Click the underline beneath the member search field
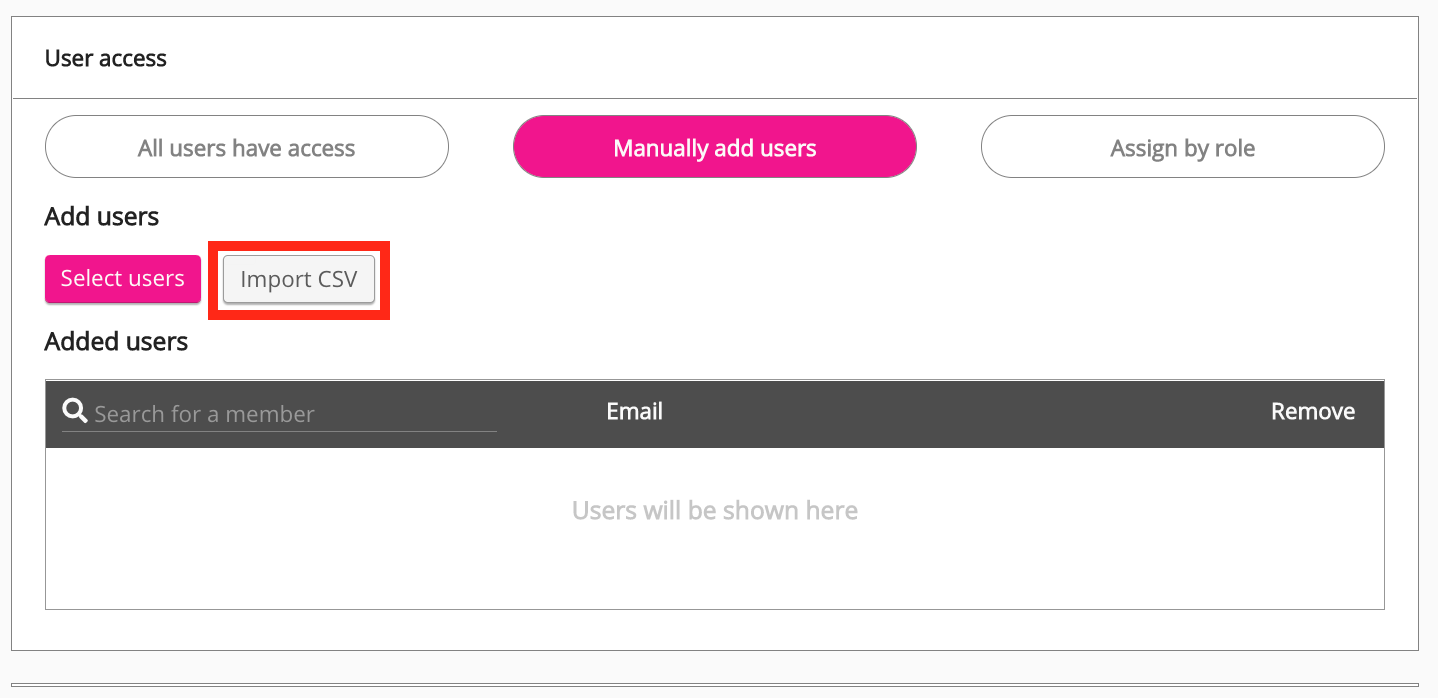The height and width of the screenshot is (698, 1438). (x=280, y=431)
